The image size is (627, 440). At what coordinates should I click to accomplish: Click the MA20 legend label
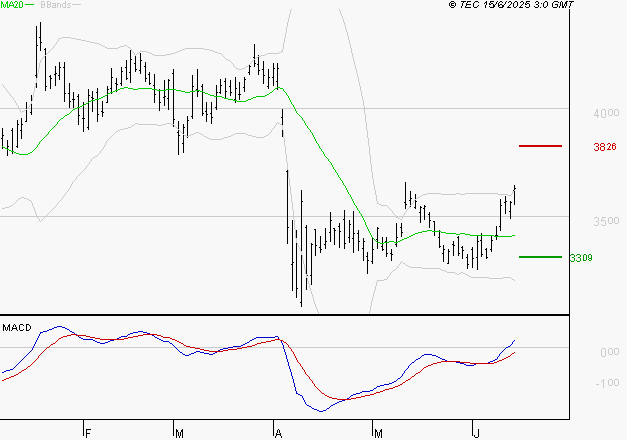click(x=11, y=5)
